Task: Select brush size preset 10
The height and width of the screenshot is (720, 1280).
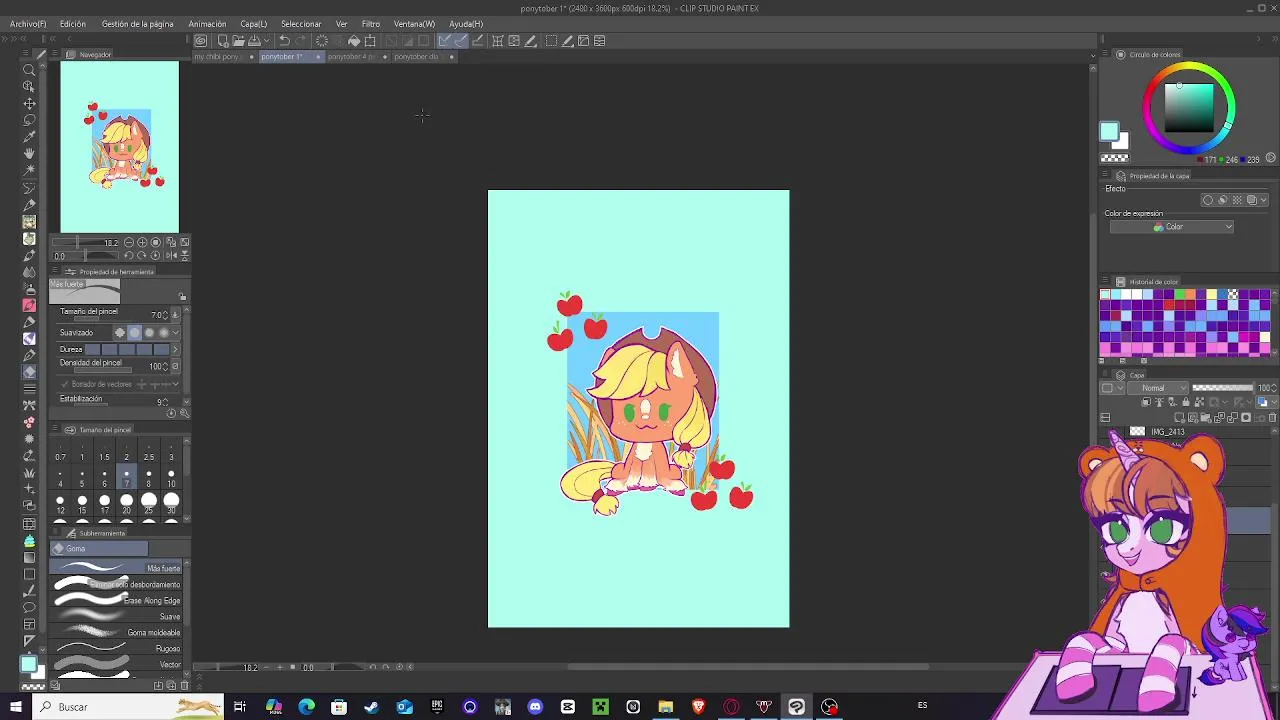Action: click(x=171, y=478)
